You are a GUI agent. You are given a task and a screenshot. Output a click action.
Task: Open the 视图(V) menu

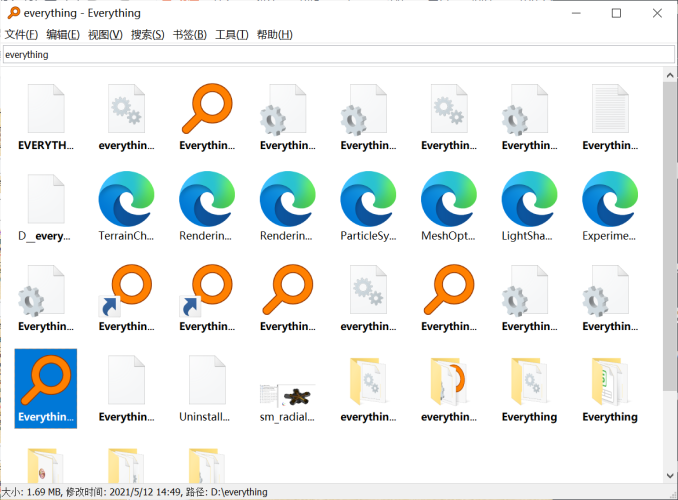[x=105, y=35]
